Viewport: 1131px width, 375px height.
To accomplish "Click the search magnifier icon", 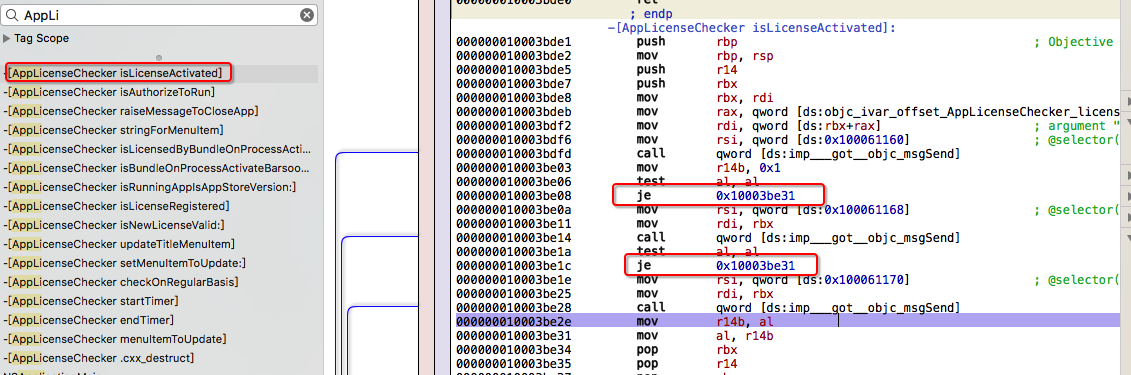I will [13, 15].
